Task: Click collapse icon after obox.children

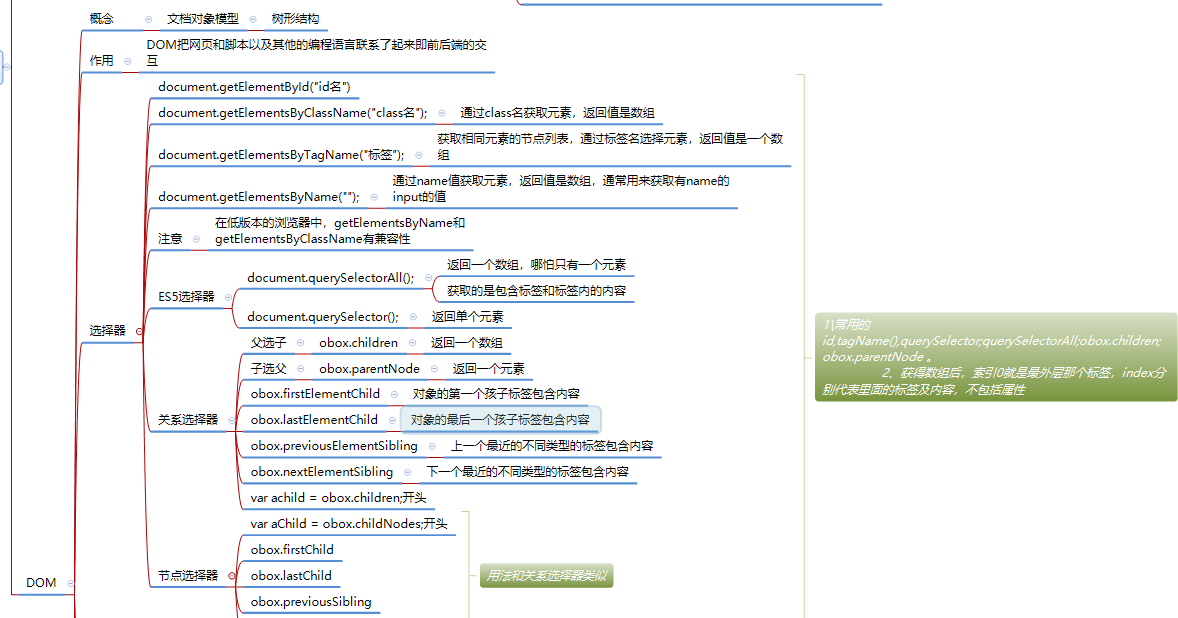Action: pyautogui.click(x=411, y=343)
